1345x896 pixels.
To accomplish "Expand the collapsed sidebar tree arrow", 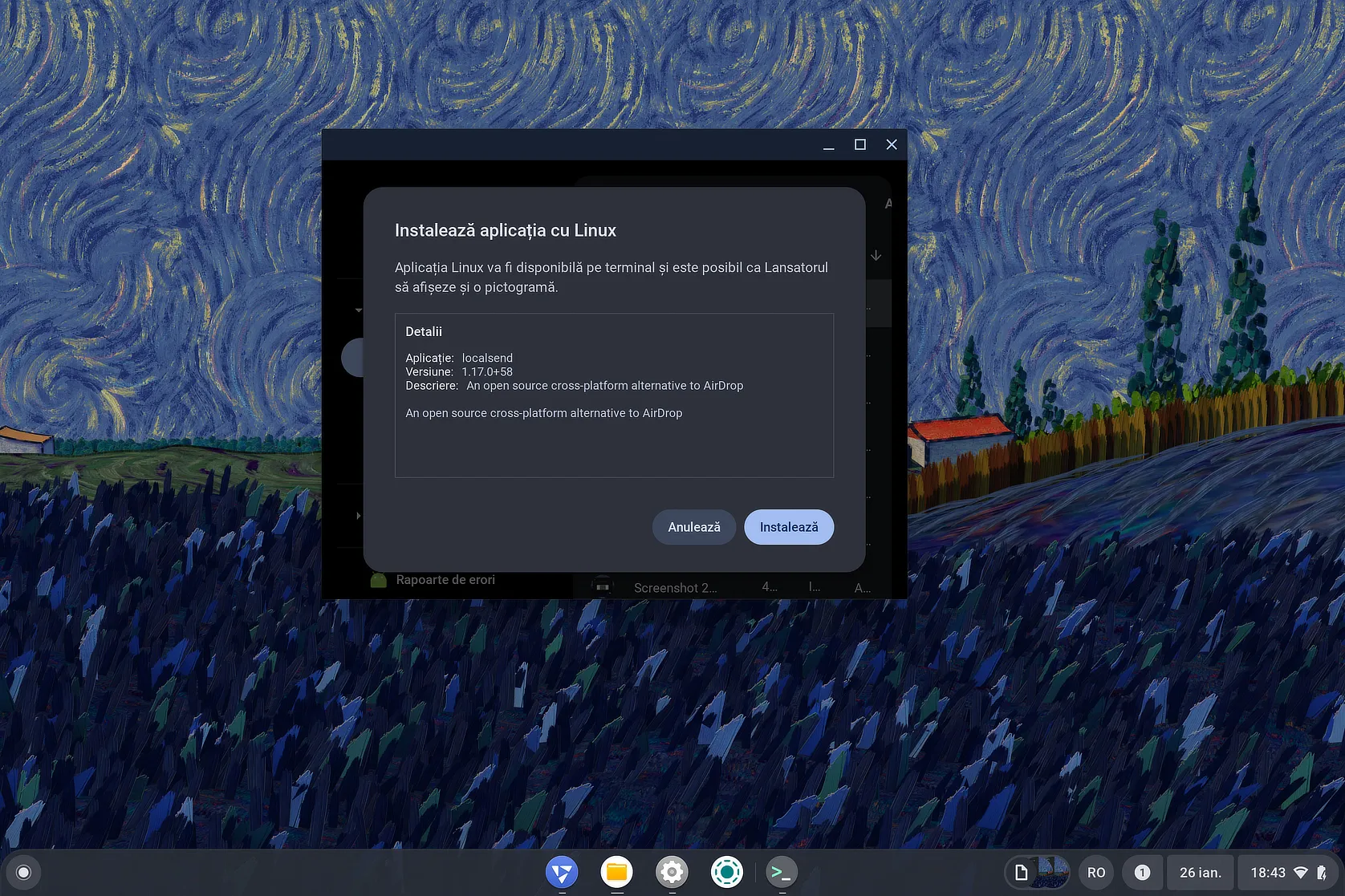I will (x=358, y=516).
